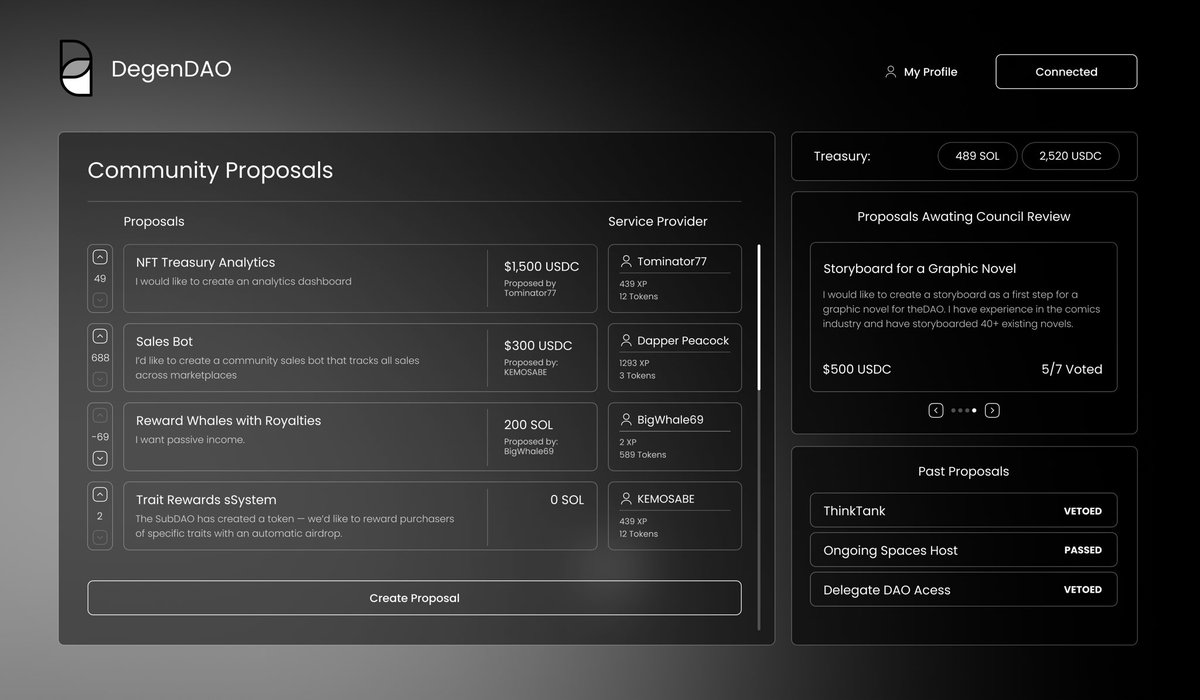Open the Sales Bot proposal card

360,357
